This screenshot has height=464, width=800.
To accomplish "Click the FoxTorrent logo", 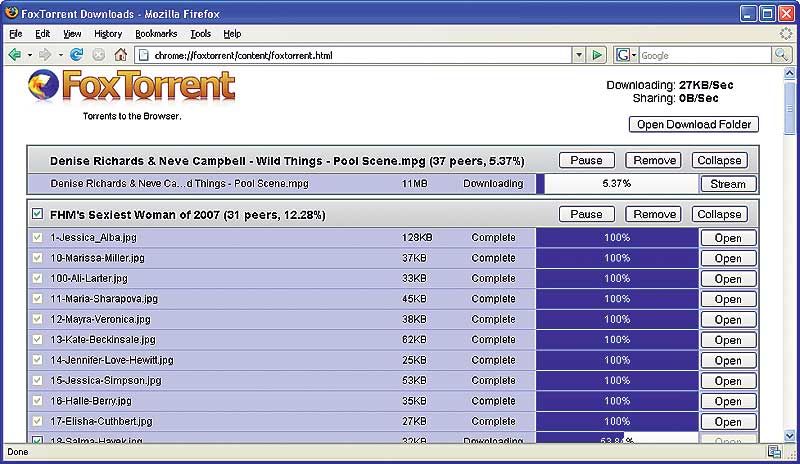I will click(132, 87).
